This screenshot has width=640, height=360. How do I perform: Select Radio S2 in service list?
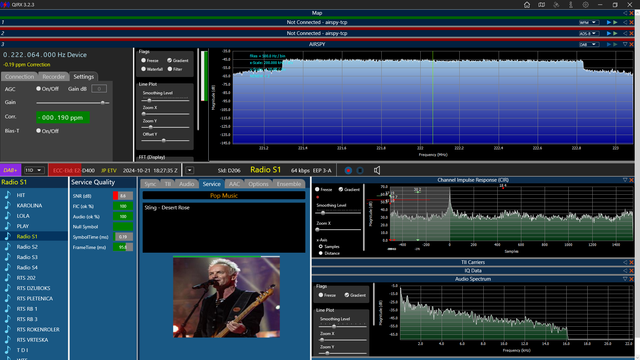click(27, 247)
